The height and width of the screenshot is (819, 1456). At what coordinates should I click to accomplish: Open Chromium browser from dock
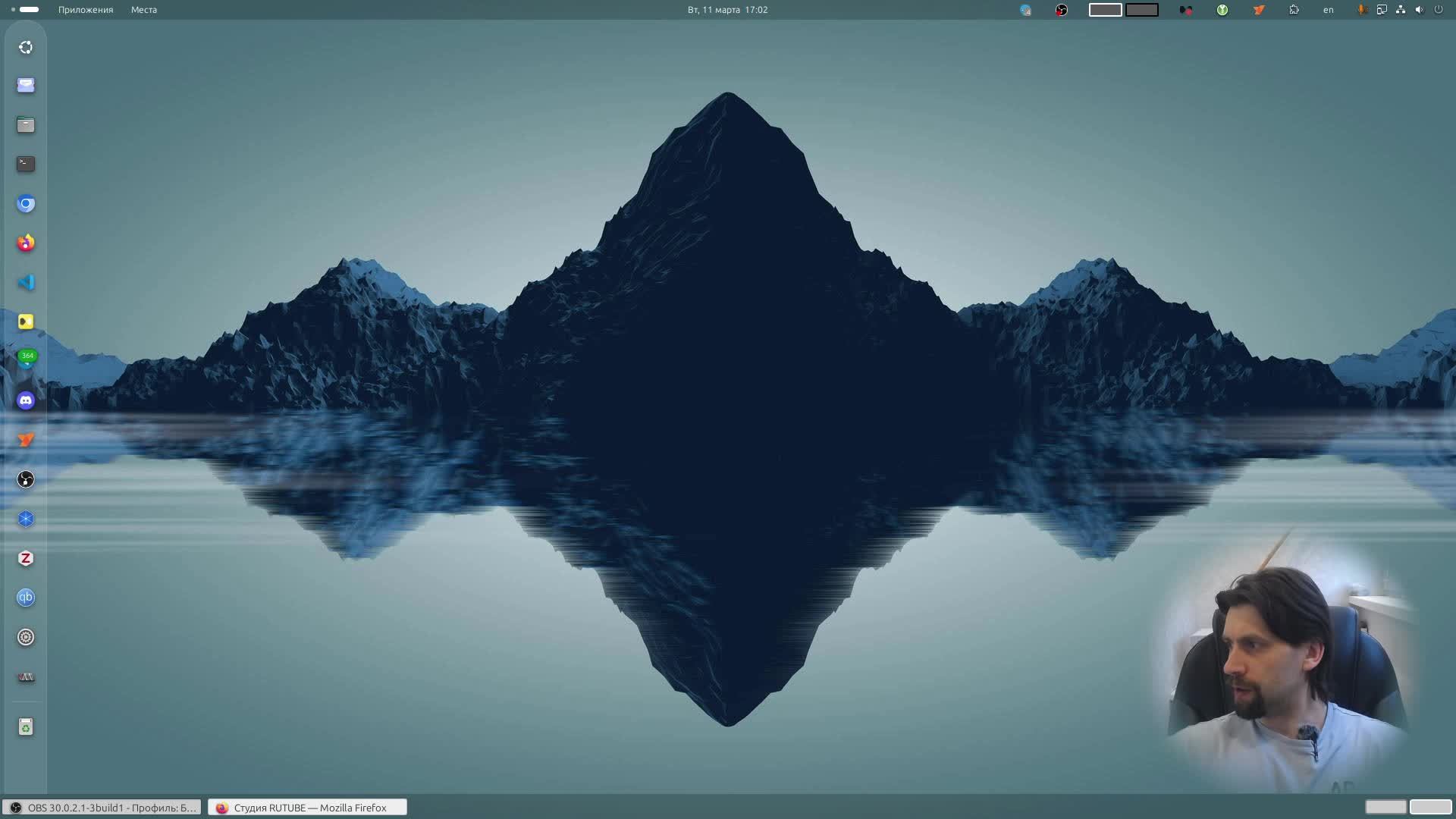coord(26,203)
